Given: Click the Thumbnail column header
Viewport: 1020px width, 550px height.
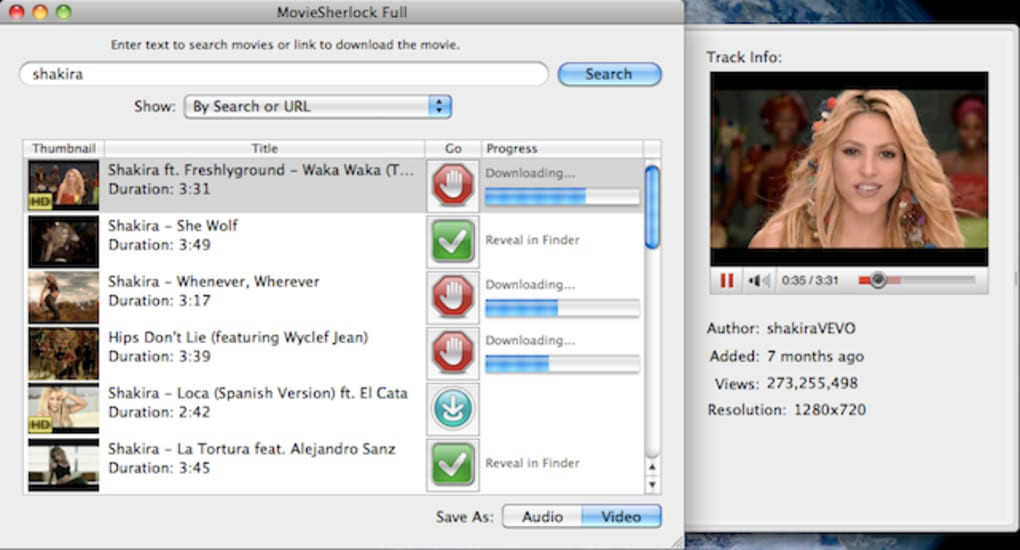Looking at the screenshot, I should pos(64,148).
